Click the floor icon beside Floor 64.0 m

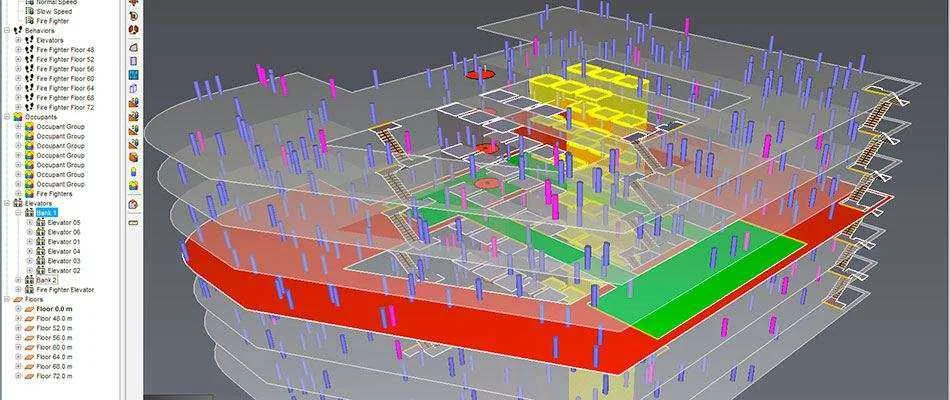pos(29,357)
